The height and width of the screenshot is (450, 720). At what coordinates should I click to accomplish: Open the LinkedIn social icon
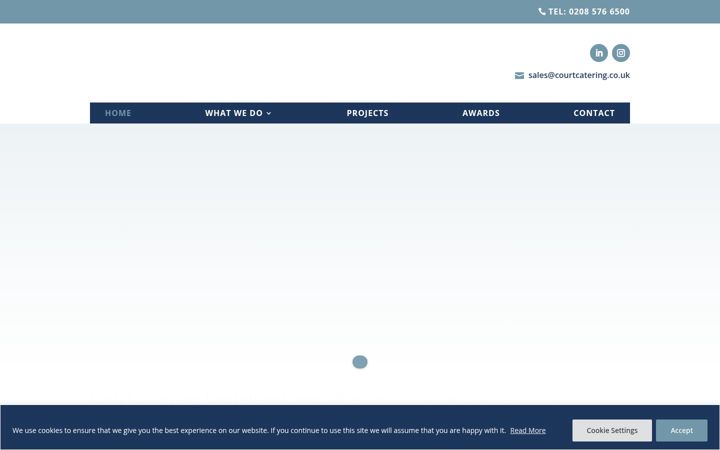click(599, 53)
